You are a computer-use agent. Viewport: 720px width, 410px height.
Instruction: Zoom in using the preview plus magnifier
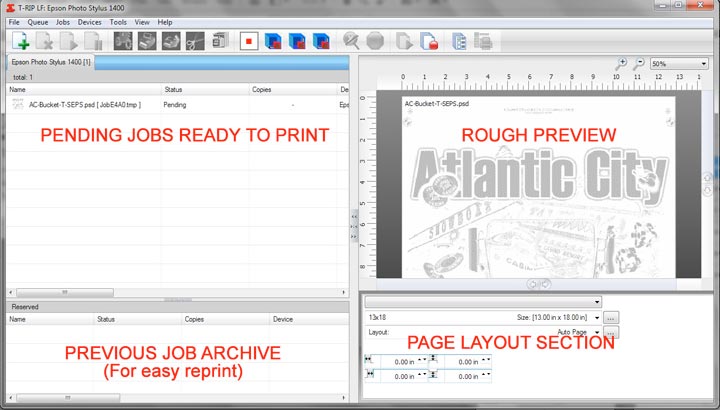tap(621, 63)
